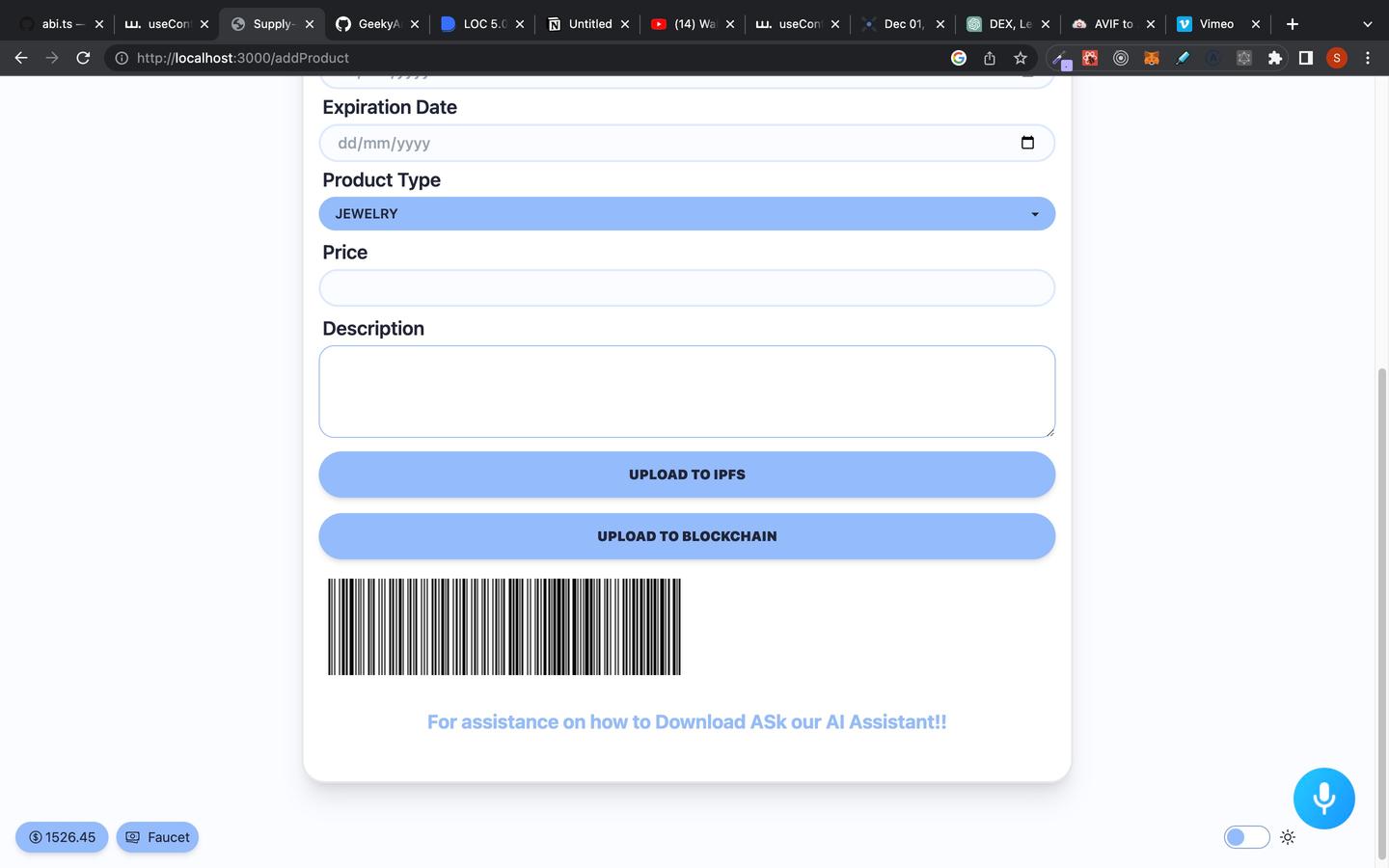Viewport: 1389px width, 868px height.
Task: Open Chrome side panel icon
Action: [x=1306, y=58]
